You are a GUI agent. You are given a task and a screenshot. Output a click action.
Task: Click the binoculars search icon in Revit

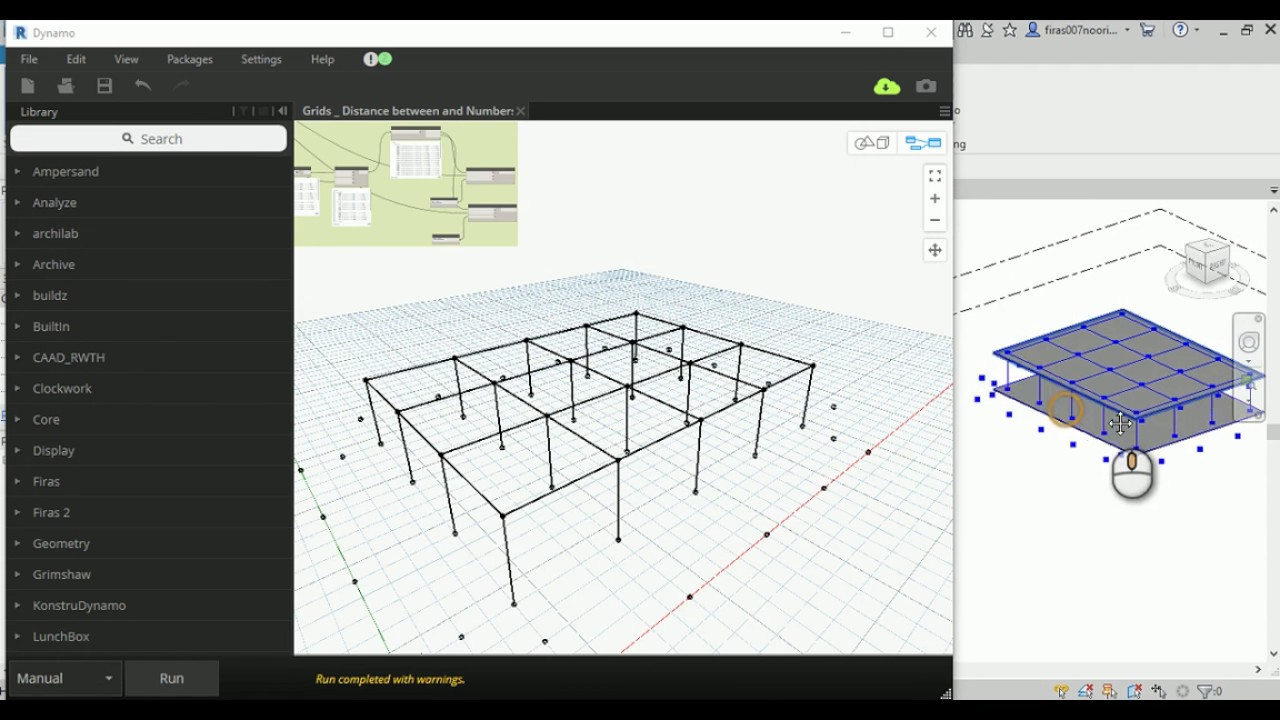pos(965,30)
